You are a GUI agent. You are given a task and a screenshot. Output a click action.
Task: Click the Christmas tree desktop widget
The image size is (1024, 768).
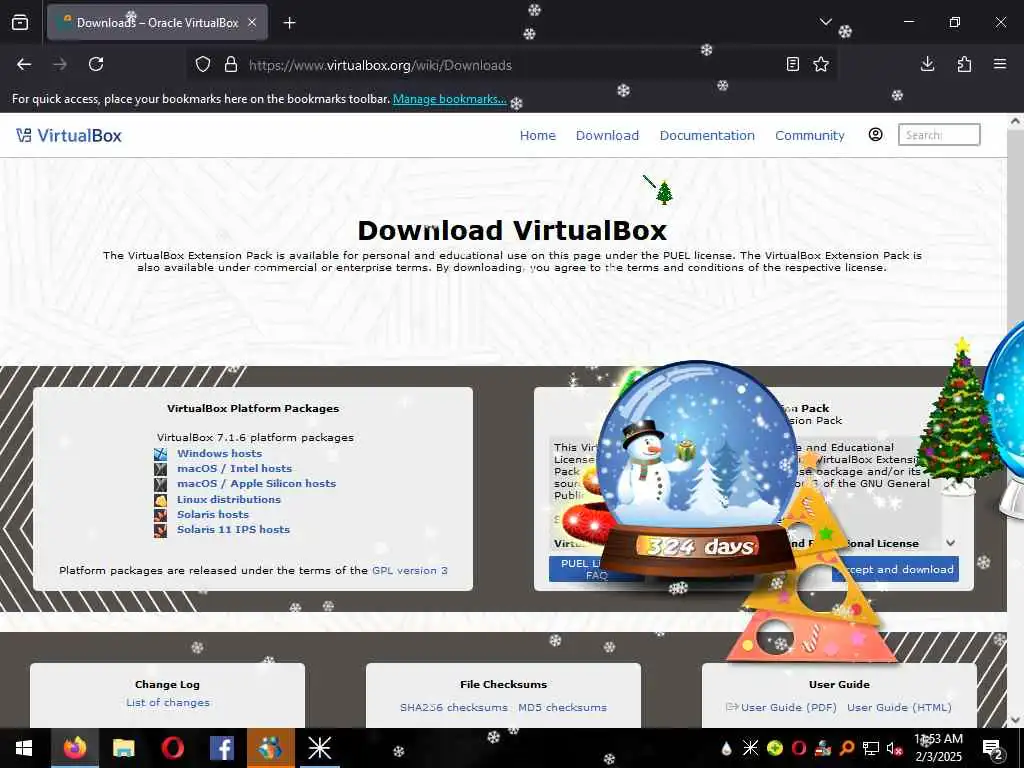point(959,418)
